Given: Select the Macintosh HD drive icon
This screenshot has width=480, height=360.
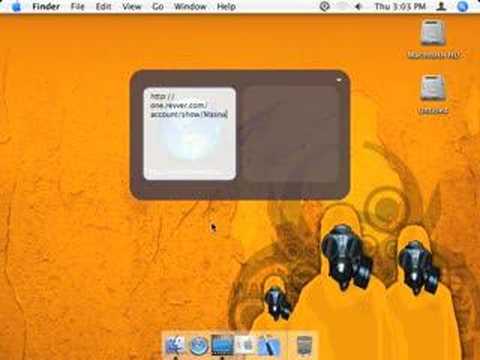Looking at the screenshot, I should pos(433,34).
